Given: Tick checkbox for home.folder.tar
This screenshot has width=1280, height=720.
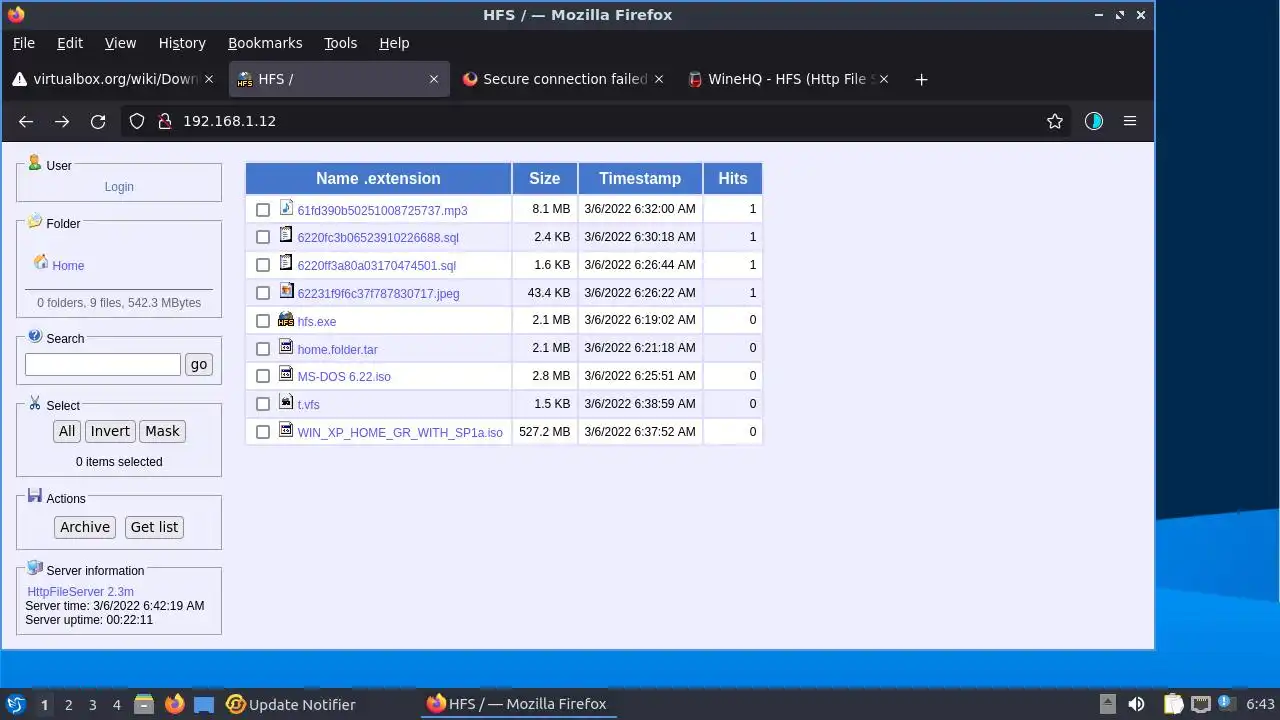Looking at the screenshot, I should point(263,349).
